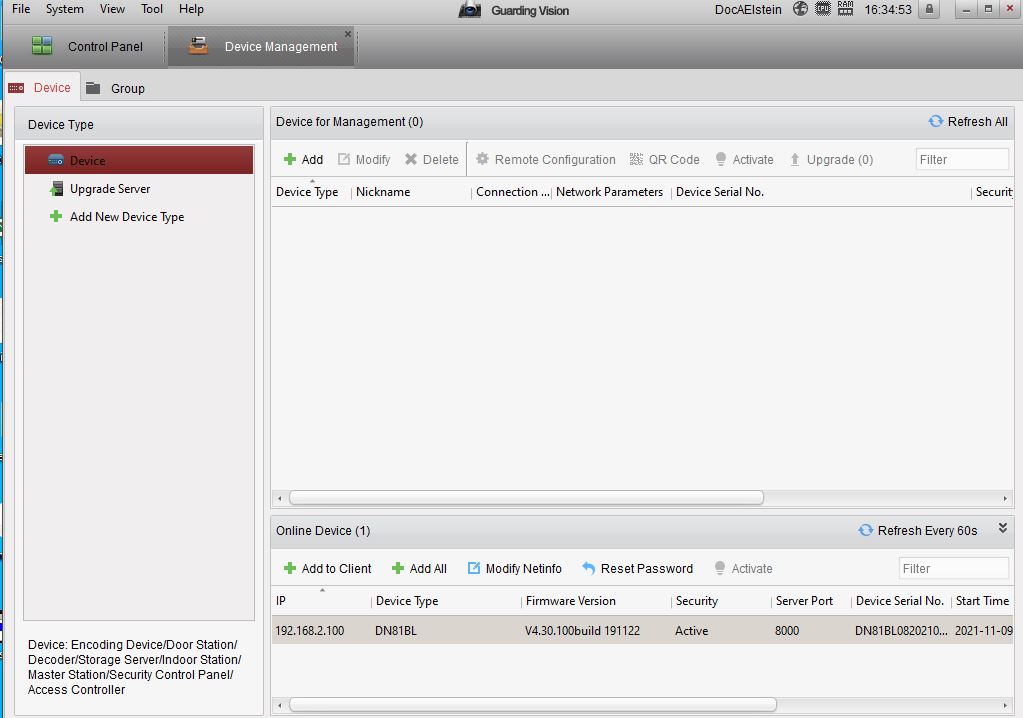The height and width of the screenshot is (718, 1023).
Task: Click Activate in the Online Device toolbar
Action: [743, 568]
